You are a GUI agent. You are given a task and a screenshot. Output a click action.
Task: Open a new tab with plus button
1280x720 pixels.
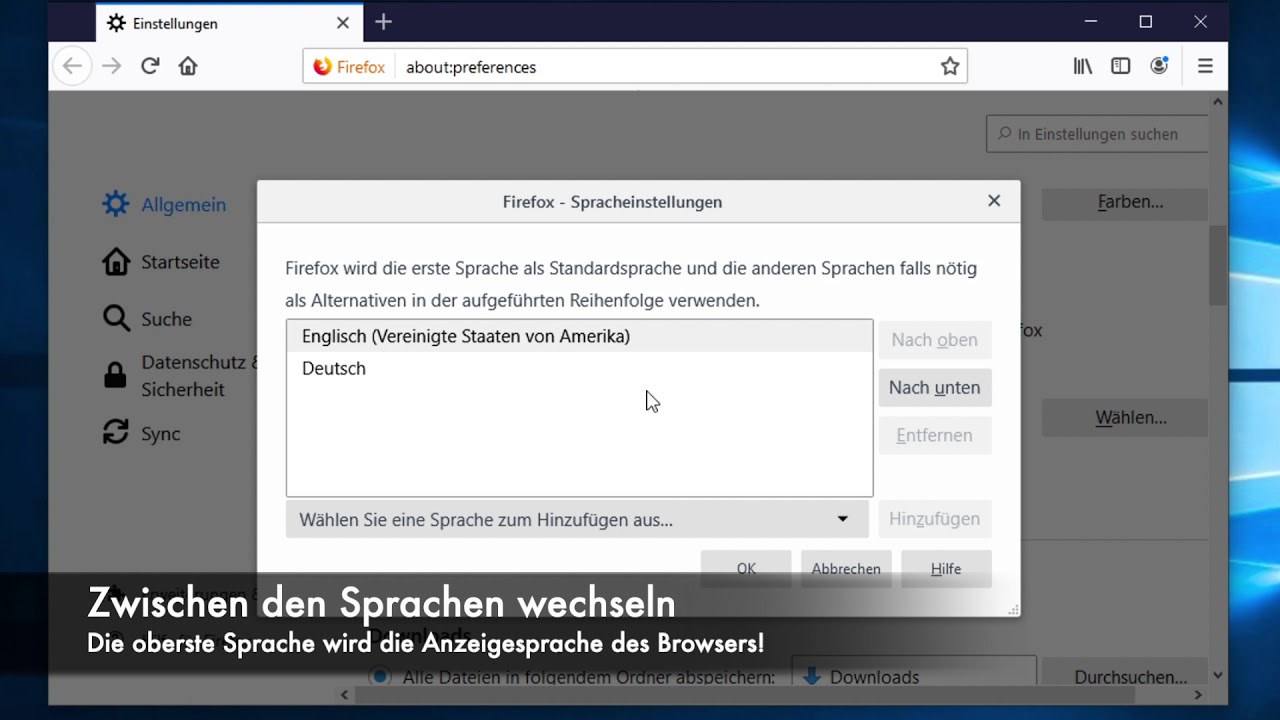click(384, 22)
